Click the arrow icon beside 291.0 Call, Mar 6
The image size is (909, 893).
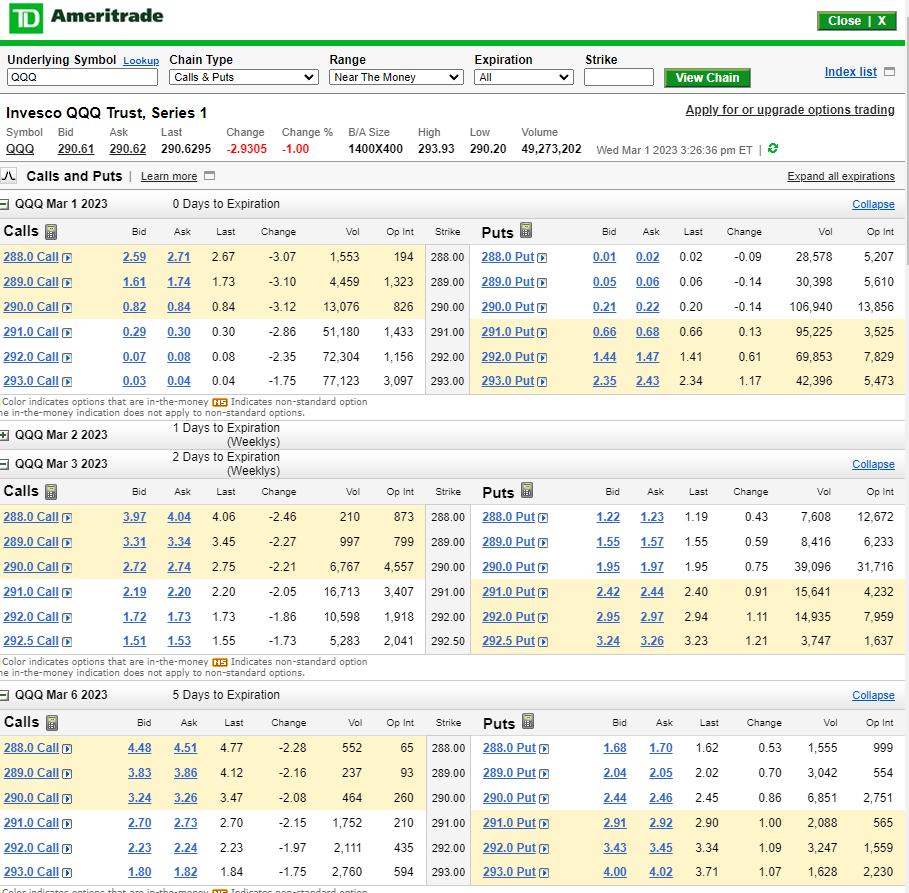(67, 824)
